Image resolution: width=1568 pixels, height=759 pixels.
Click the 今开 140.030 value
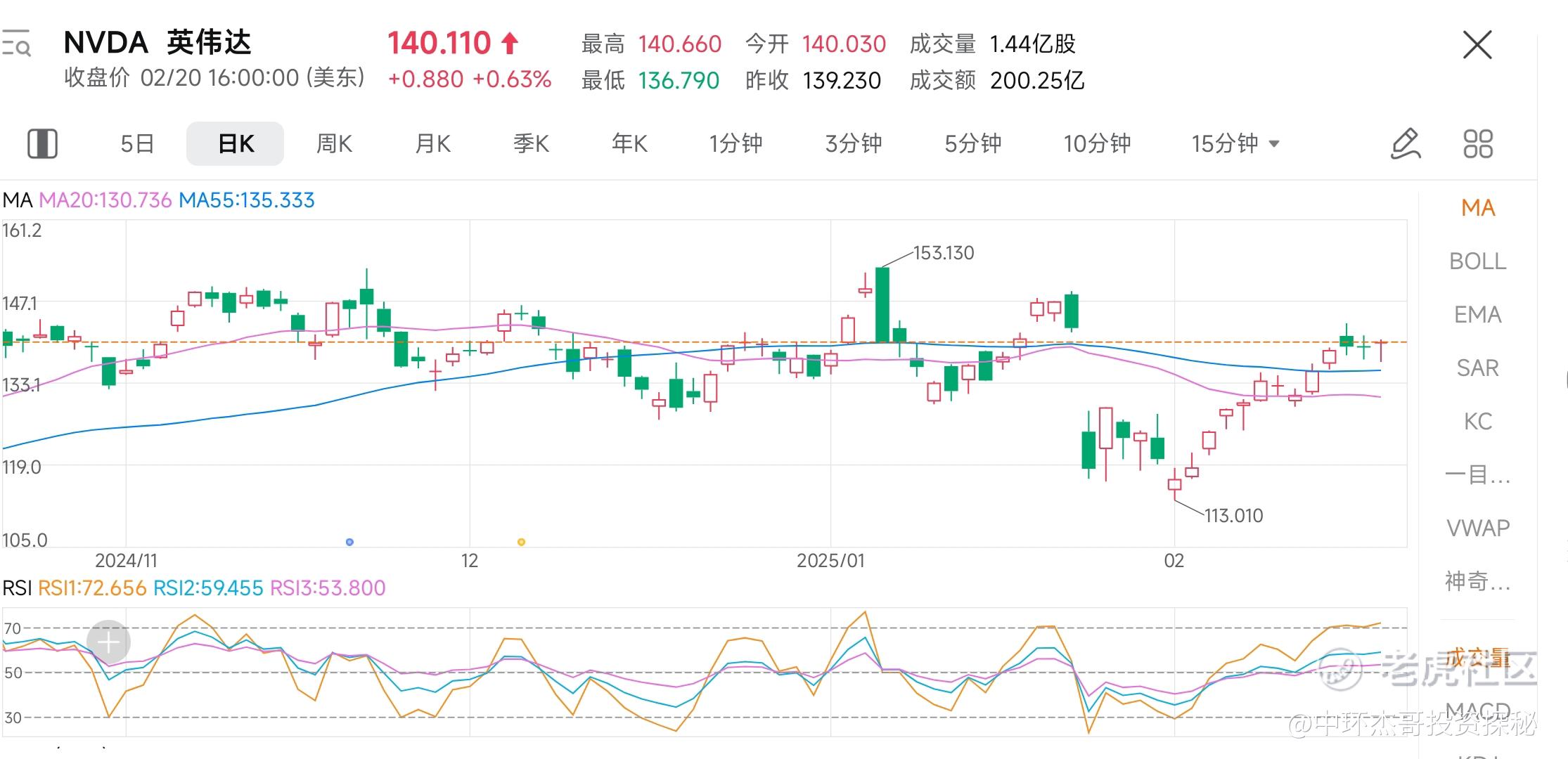844,44
